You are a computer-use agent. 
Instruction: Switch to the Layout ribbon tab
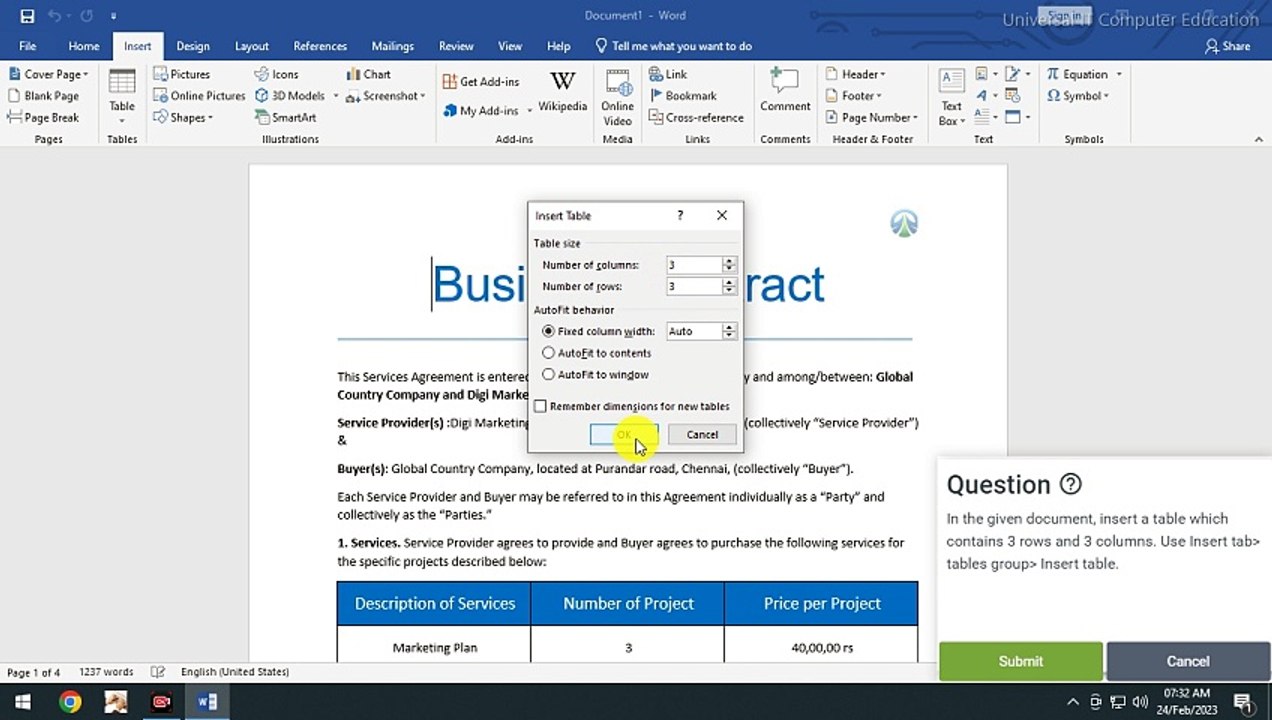pyautogui.click(x=251, y=46)
